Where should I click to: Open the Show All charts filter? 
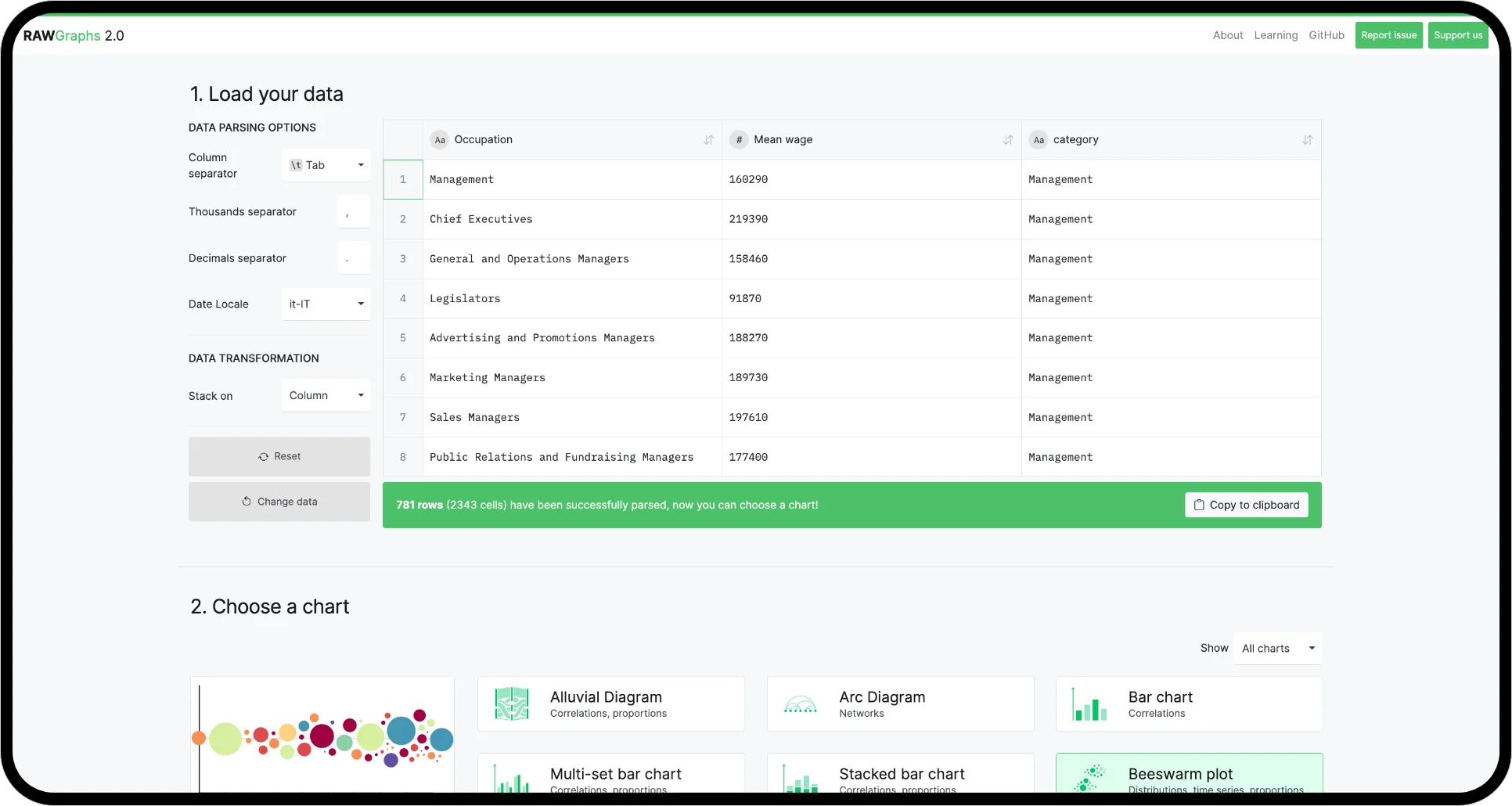point(1277,648)
